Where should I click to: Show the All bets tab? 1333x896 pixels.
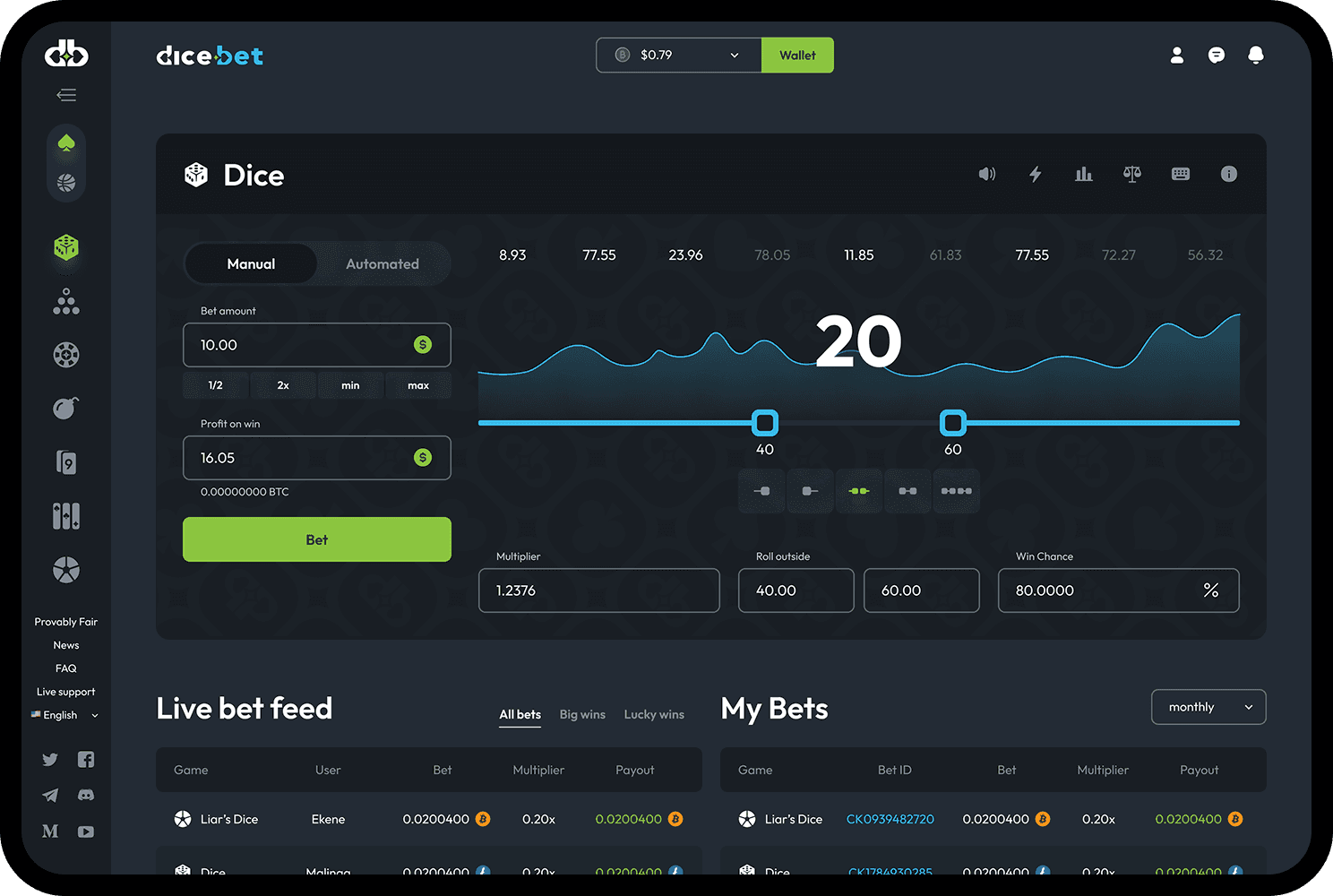[520, 714]
